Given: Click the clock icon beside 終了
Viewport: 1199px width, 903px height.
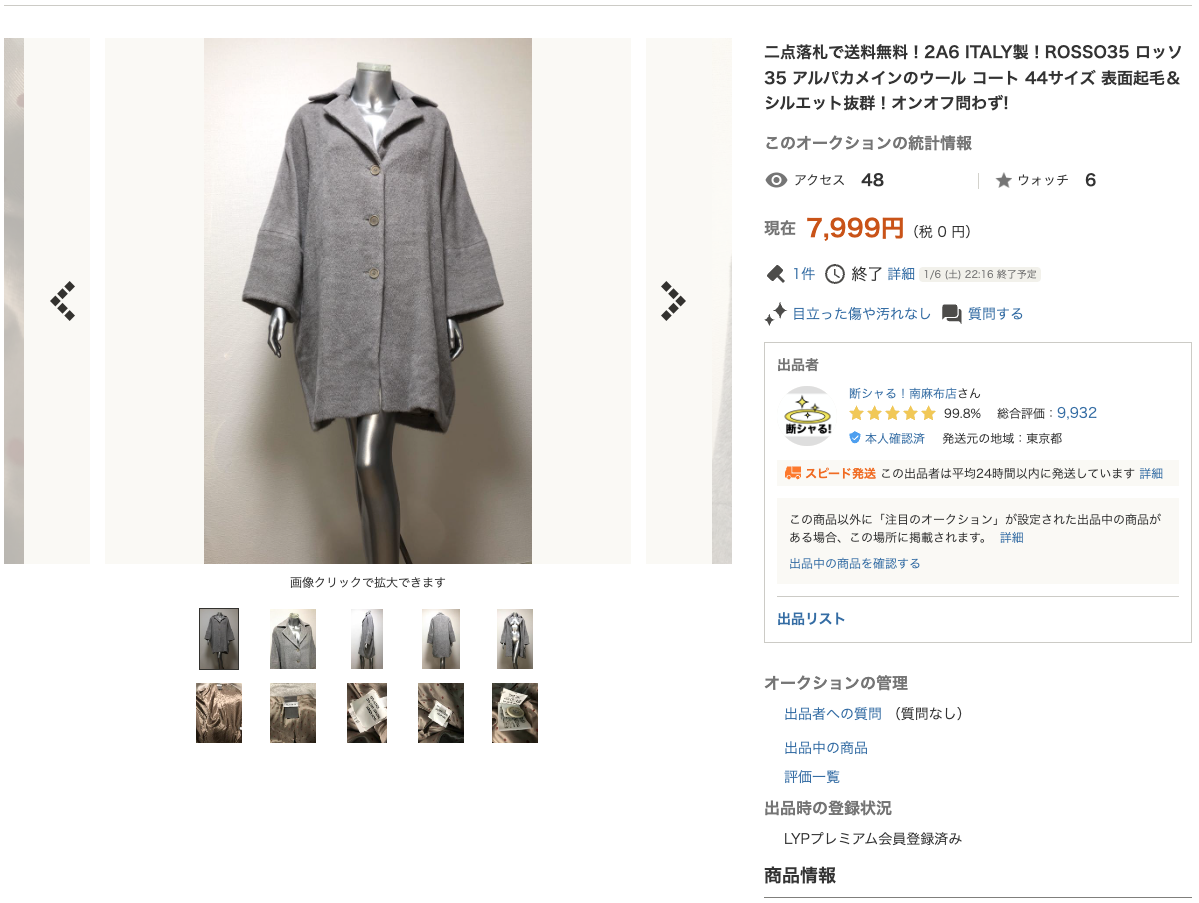Looking at the screenshot, I should (x=834, y=274).
